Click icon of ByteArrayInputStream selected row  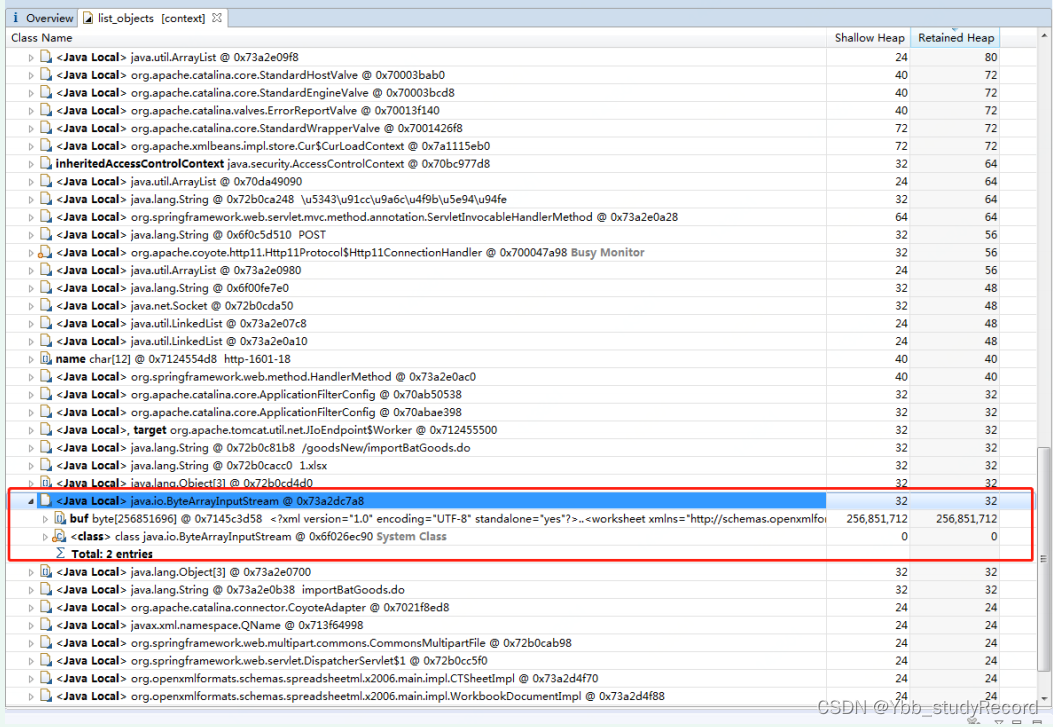pyautogui.click(x=46, y=501)
